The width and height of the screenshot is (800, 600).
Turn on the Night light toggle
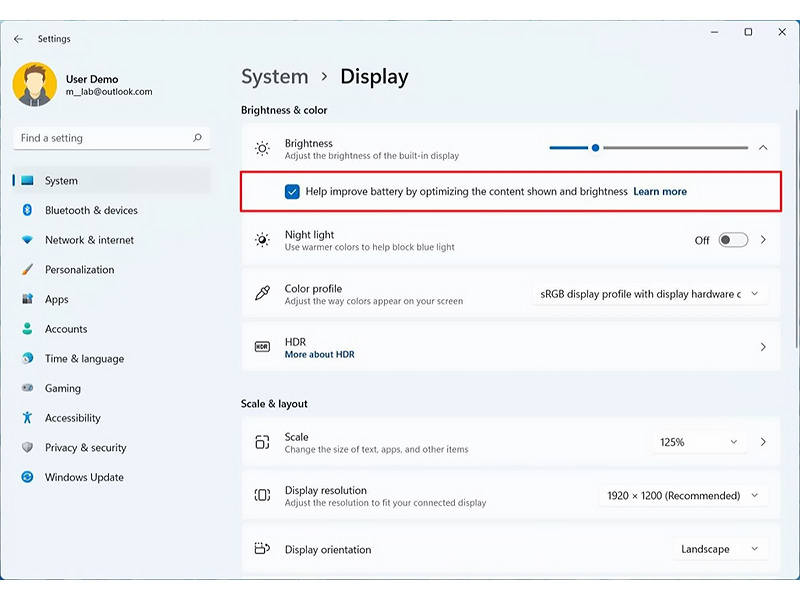(733, 240)
